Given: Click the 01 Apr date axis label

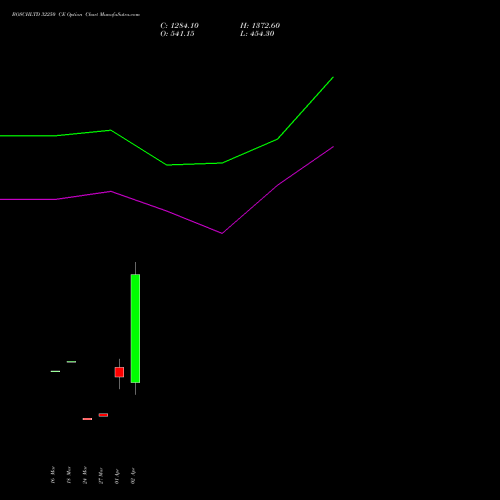Looking at the screenshot, I should click(x=117, y=477).
